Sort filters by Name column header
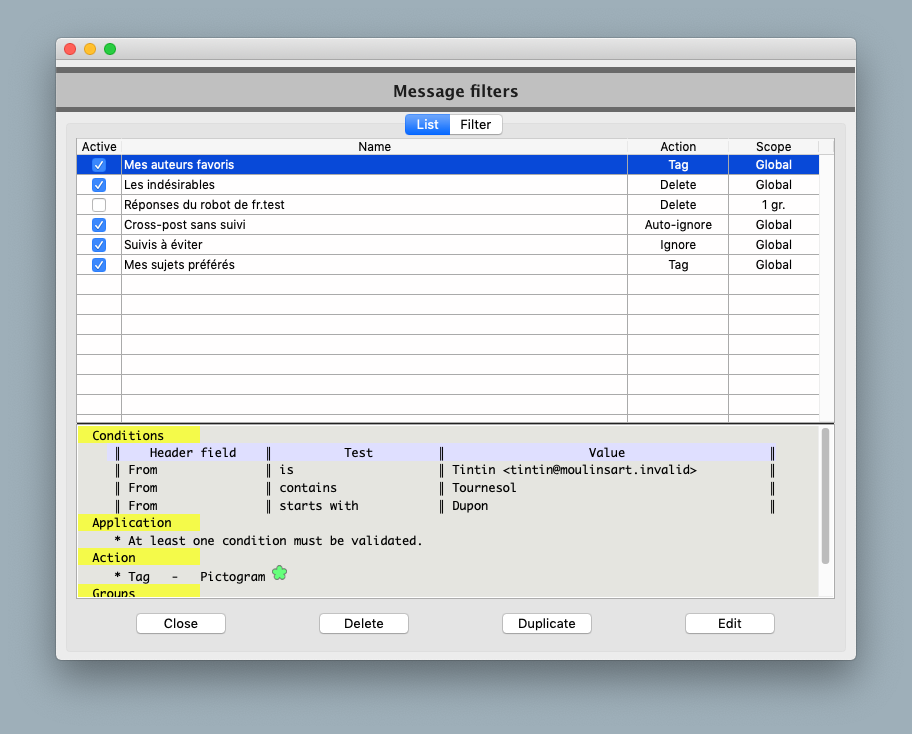Screen dimensions: 912x734 click(374, 147)
